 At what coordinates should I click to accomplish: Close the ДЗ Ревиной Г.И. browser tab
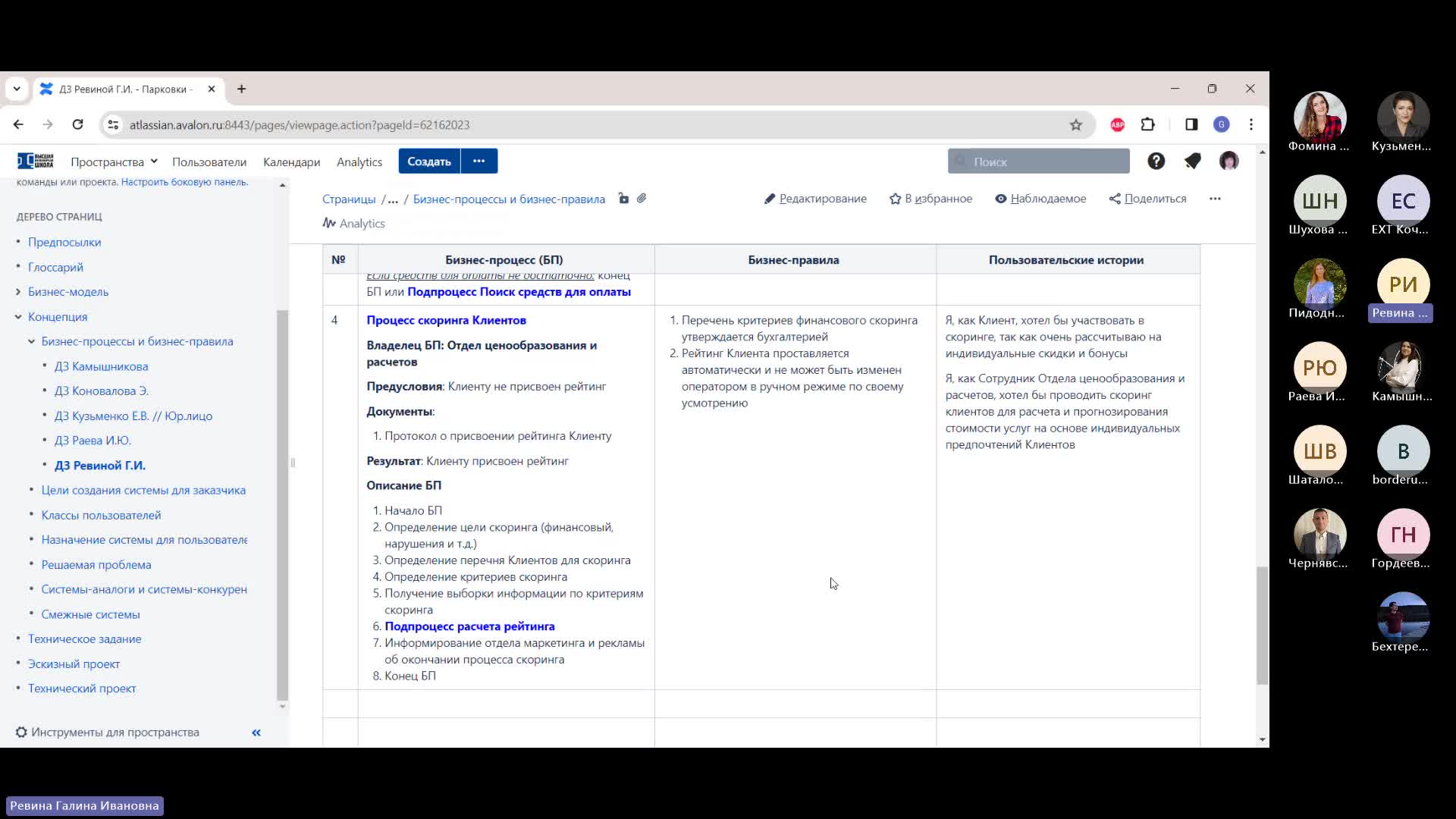pyautogui.click(x=212, y=89)
